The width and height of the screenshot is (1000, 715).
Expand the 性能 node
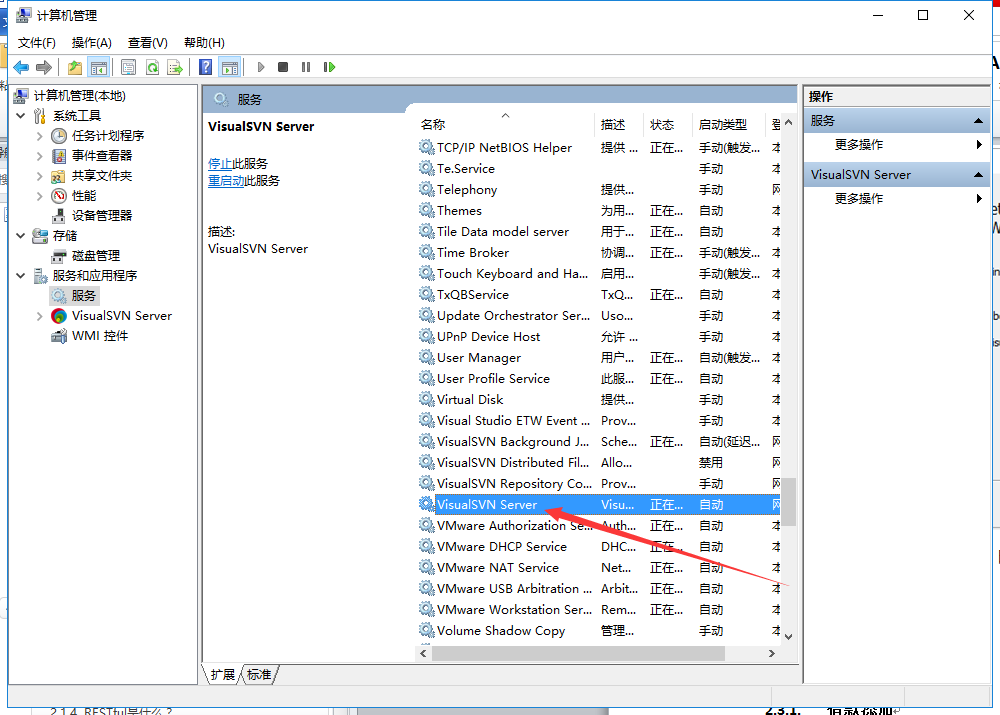pyautogui.click(x=40, y=196)
